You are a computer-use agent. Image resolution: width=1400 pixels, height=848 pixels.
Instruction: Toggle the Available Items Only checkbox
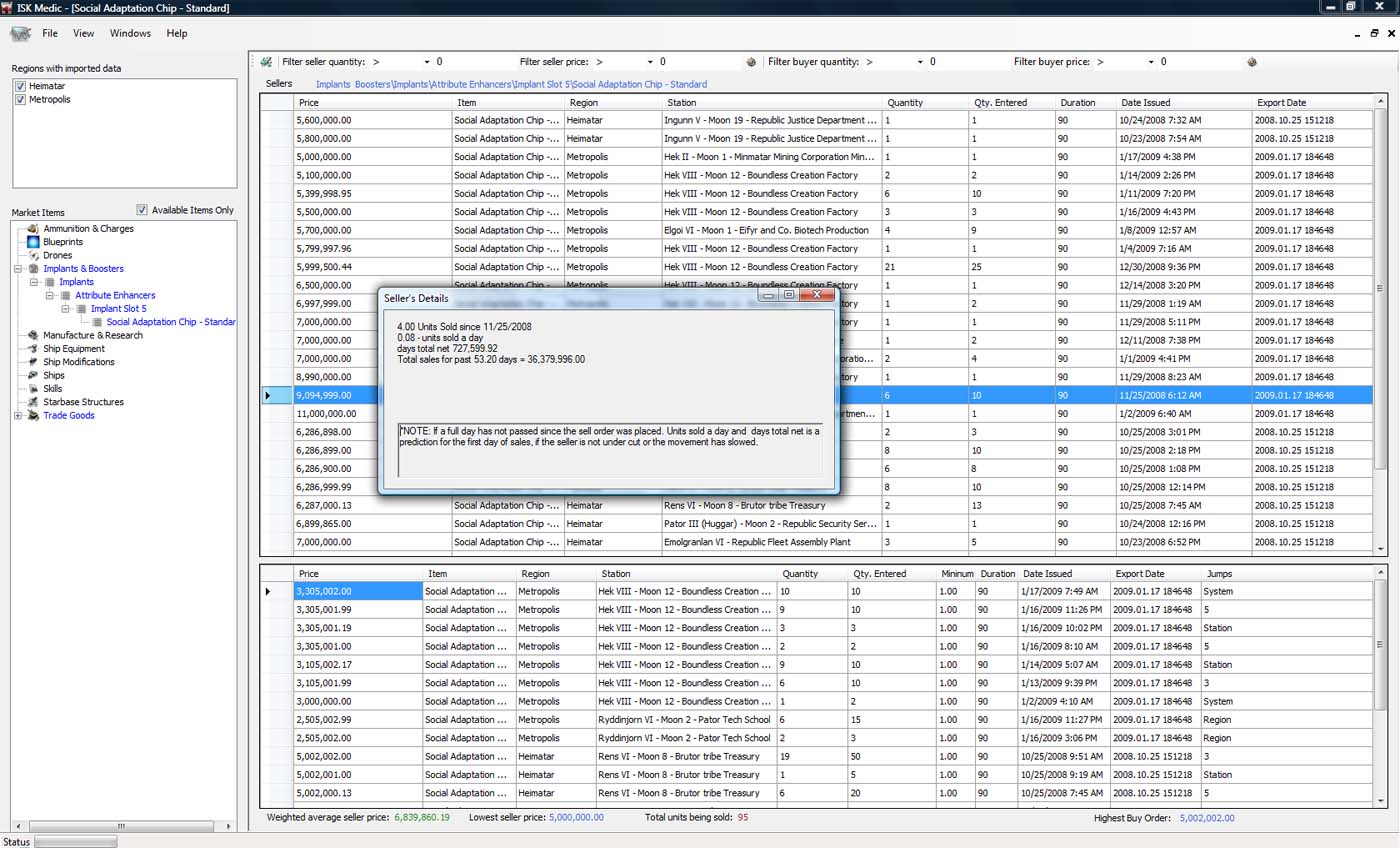click(142, 210)
